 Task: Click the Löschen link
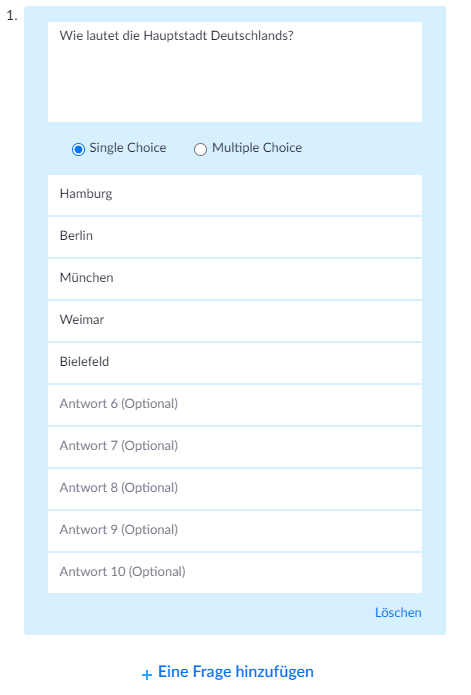point(398,613)
